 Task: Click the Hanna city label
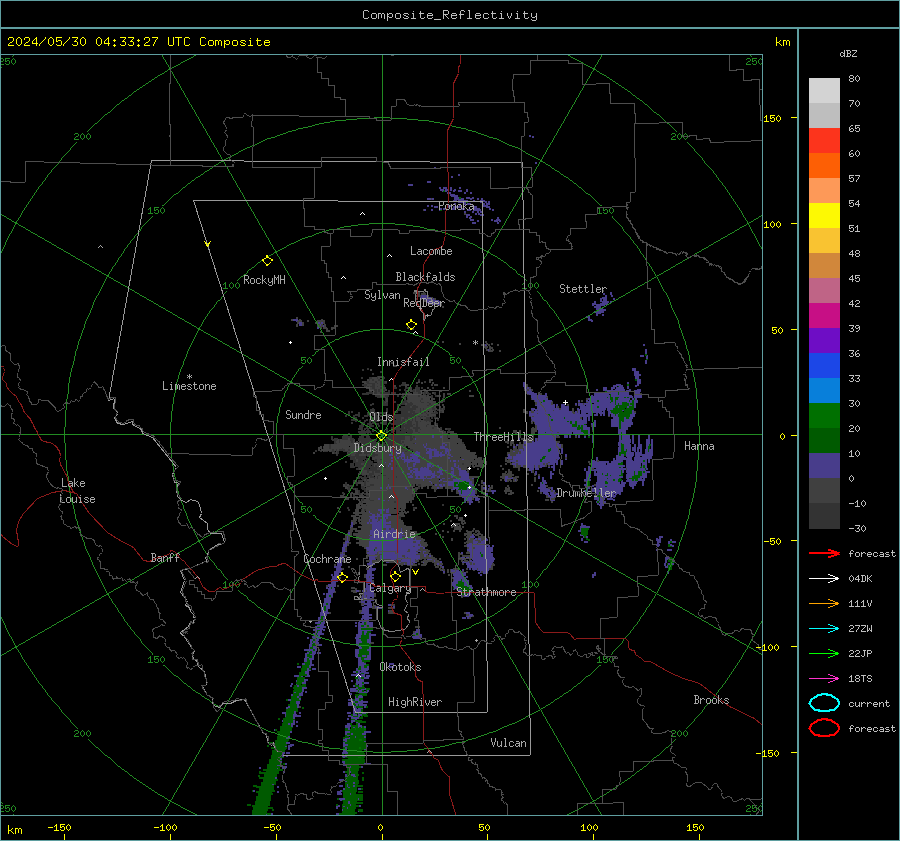(699, 446)
